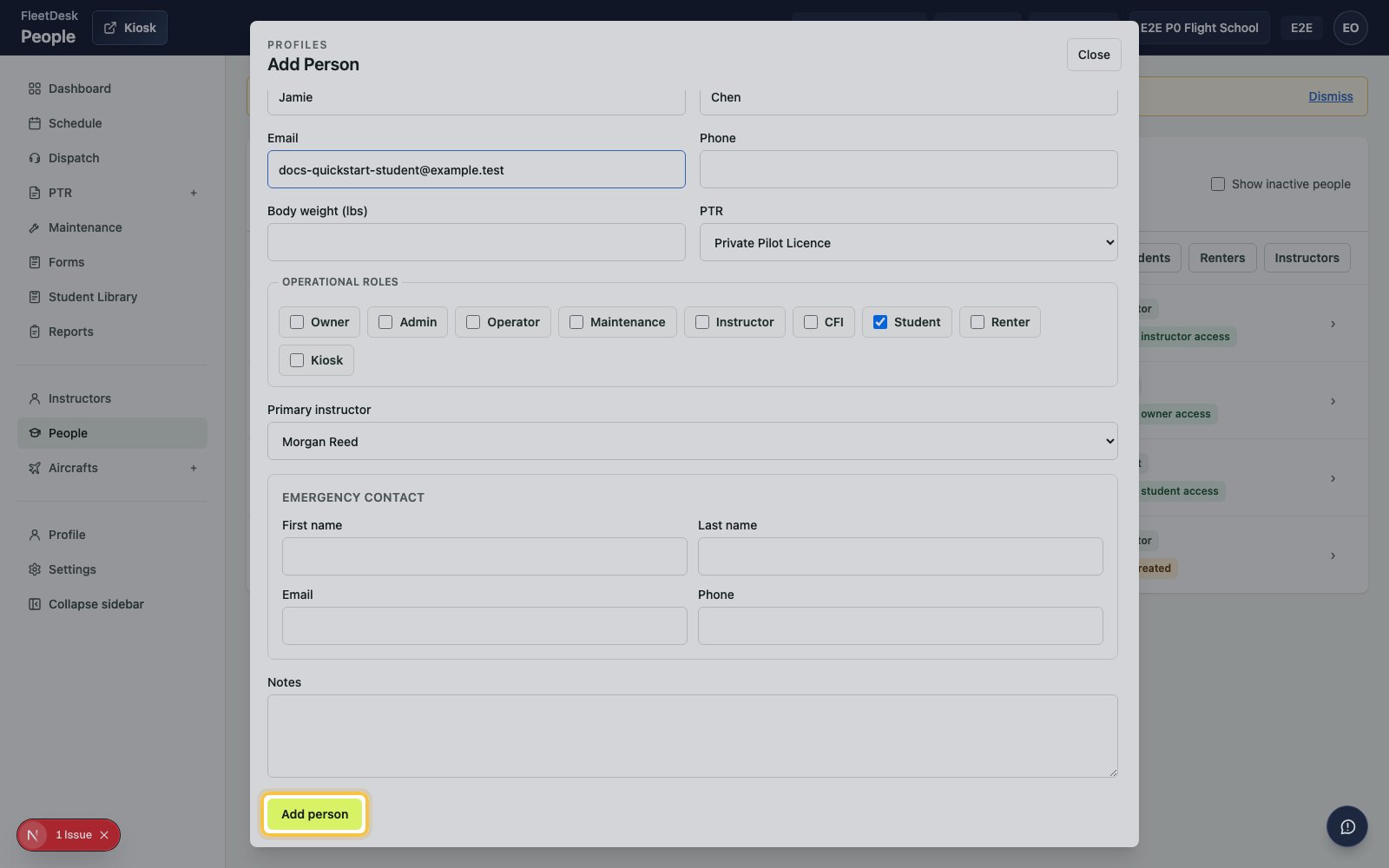1389x868 pixels.
Task: Check the Owner role checkbox
Action: (297, 322)
